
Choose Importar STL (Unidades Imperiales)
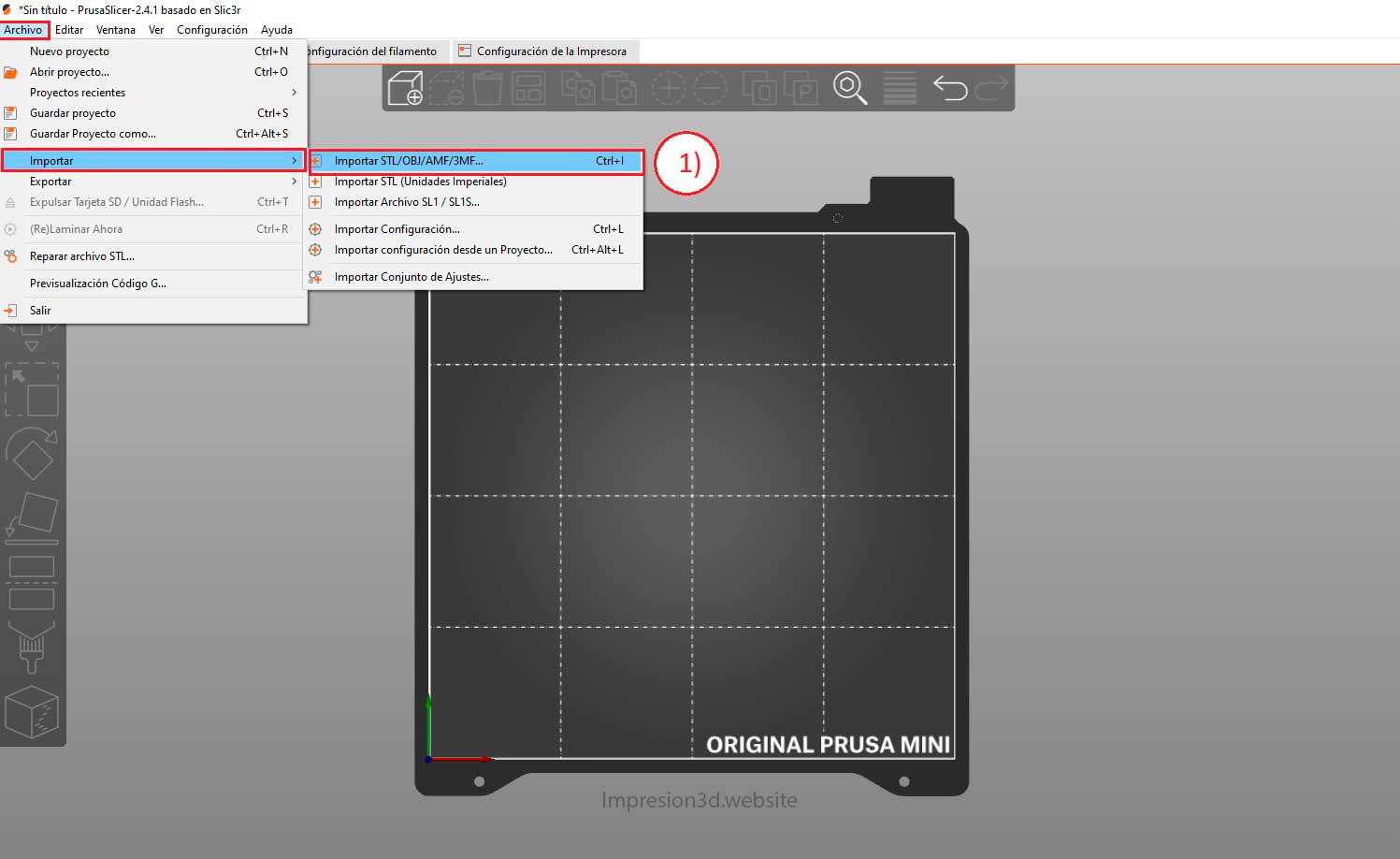[x=476, y=182]
